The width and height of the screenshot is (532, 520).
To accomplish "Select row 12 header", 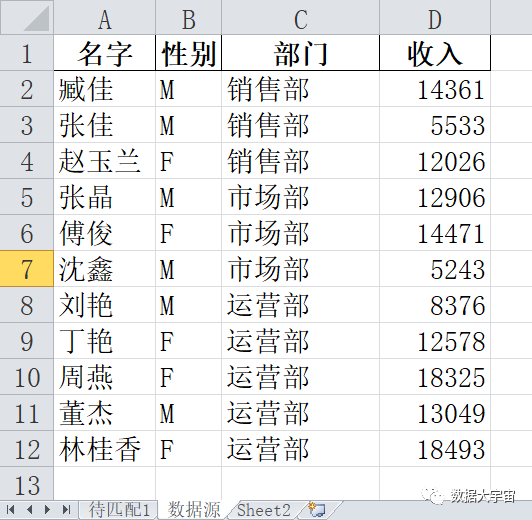I will 27,449.
